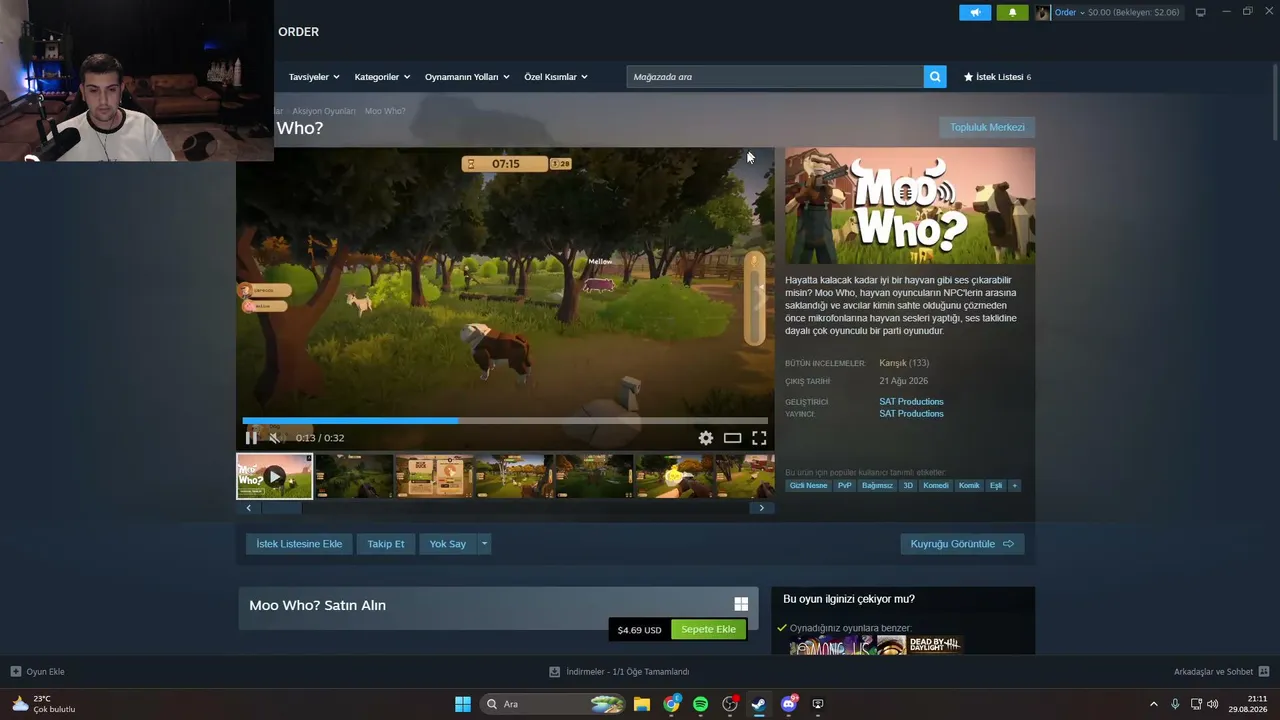Open the Bağımsız tag

point(877,486)
